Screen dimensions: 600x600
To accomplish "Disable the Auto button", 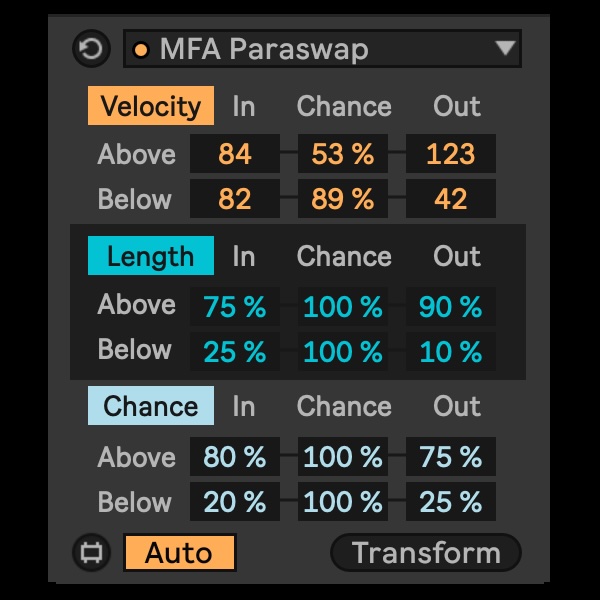I will click(x=180, y=552).
